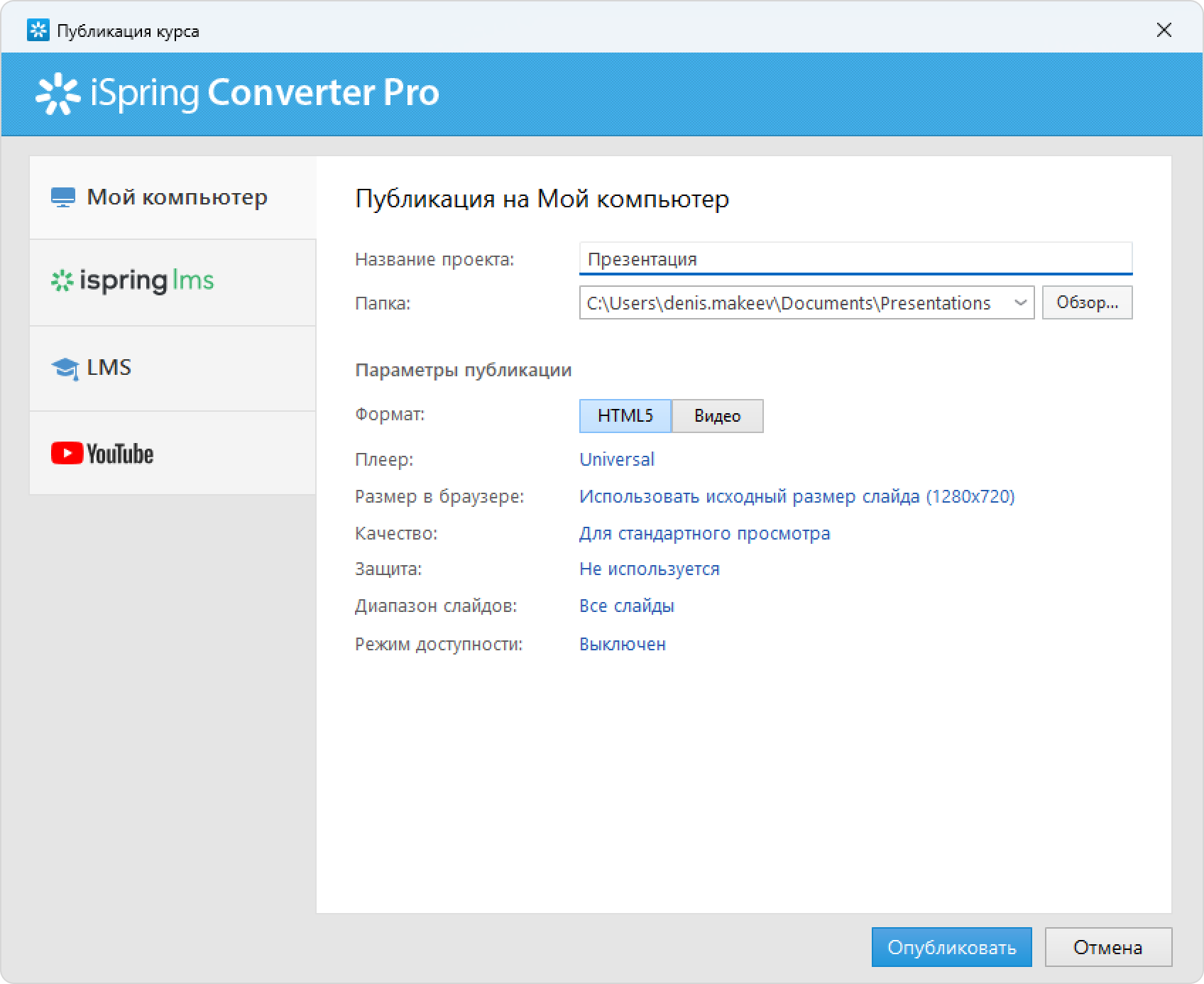Open the YouTube publishing tab
This screenshot has height=984, width=1204.
[173, 453]
